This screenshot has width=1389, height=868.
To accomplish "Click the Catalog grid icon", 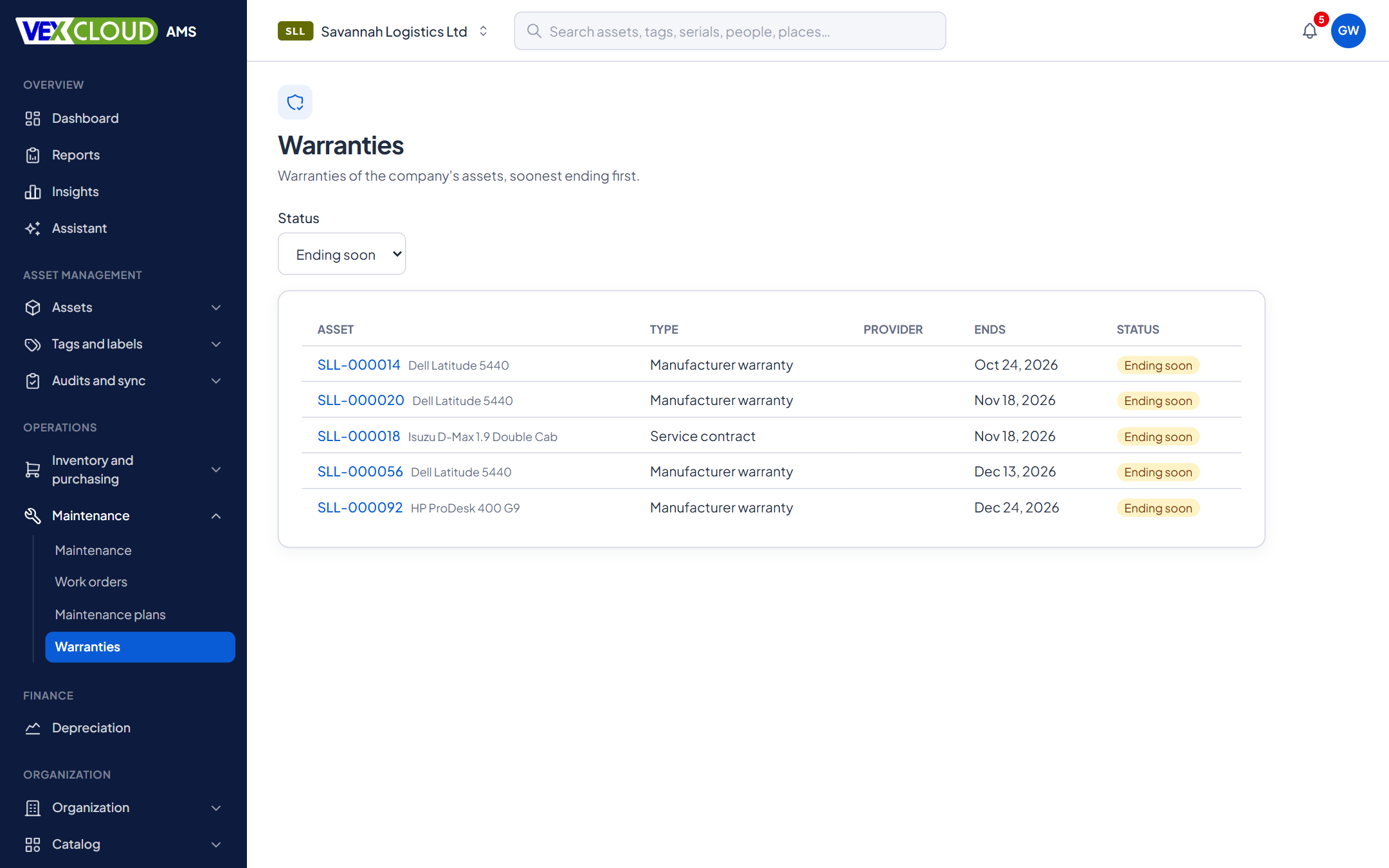I will 33,844.
